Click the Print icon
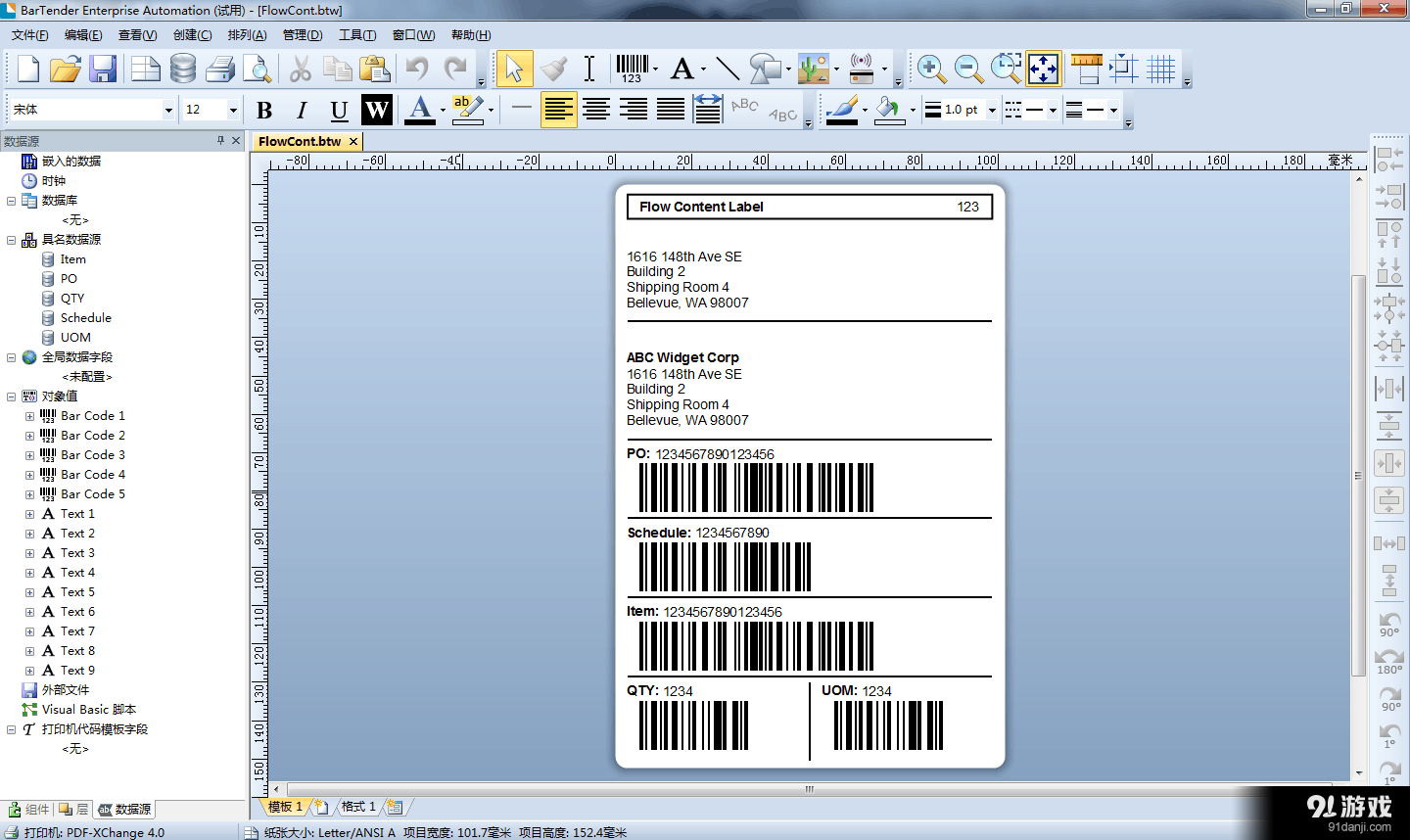 tap(220, 69)
